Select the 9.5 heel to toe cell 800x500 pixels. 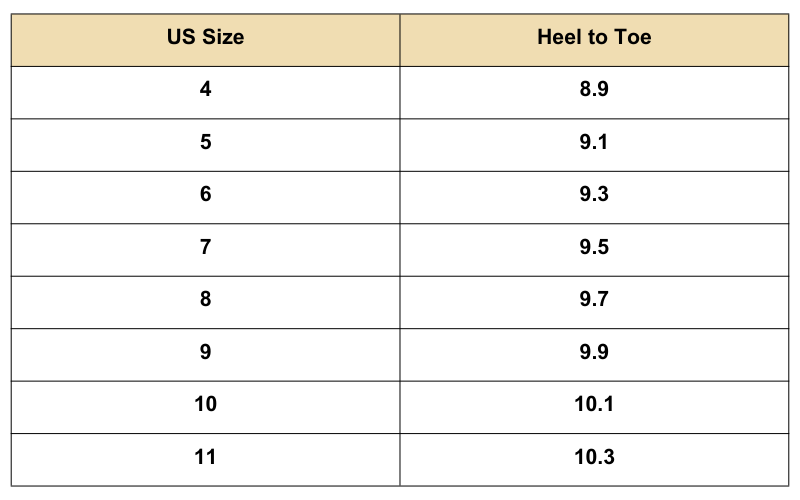(594, 247)
